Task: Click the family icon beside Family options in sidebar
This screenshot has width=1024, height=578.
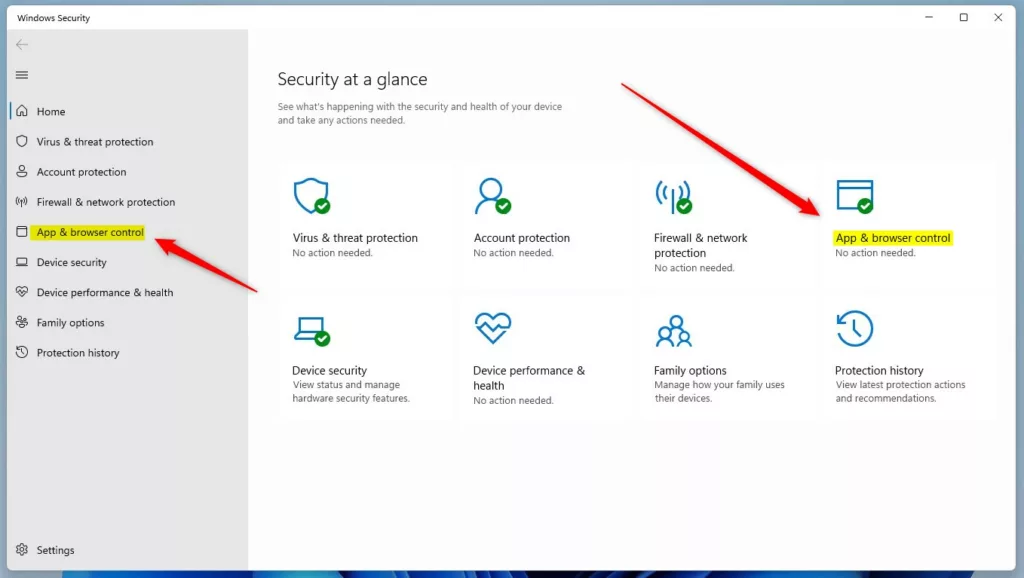Action: [x=22, y=322]
